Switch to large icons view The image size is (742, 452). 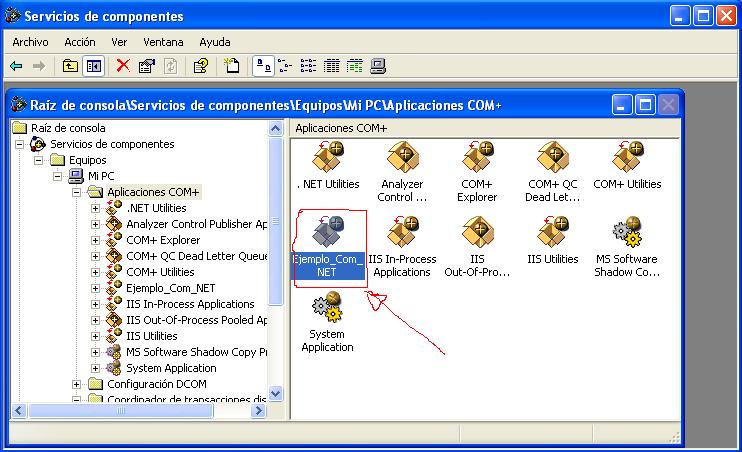pos(263,66)
